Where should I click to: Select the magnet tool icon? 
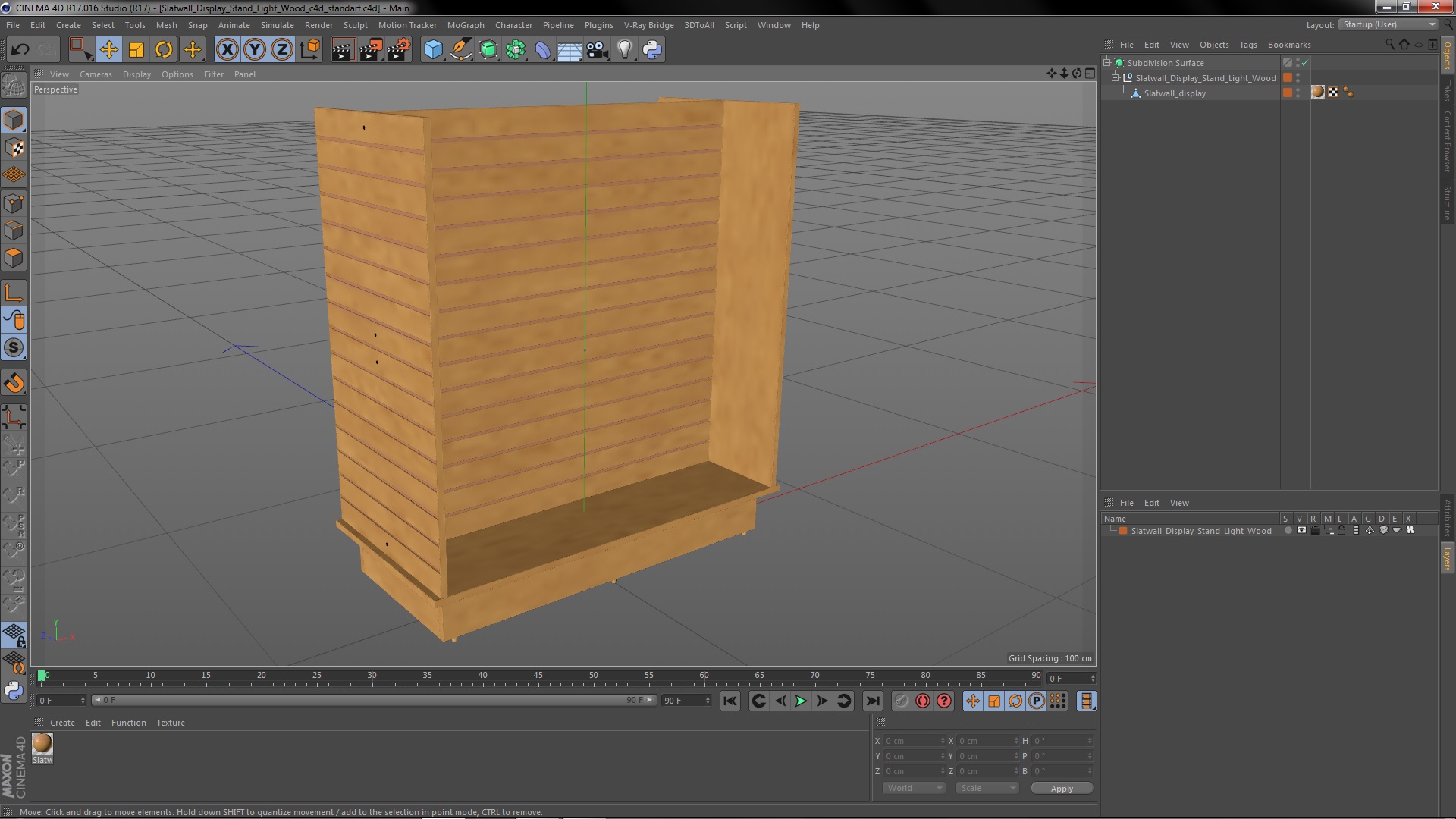(x=14, y=383)
